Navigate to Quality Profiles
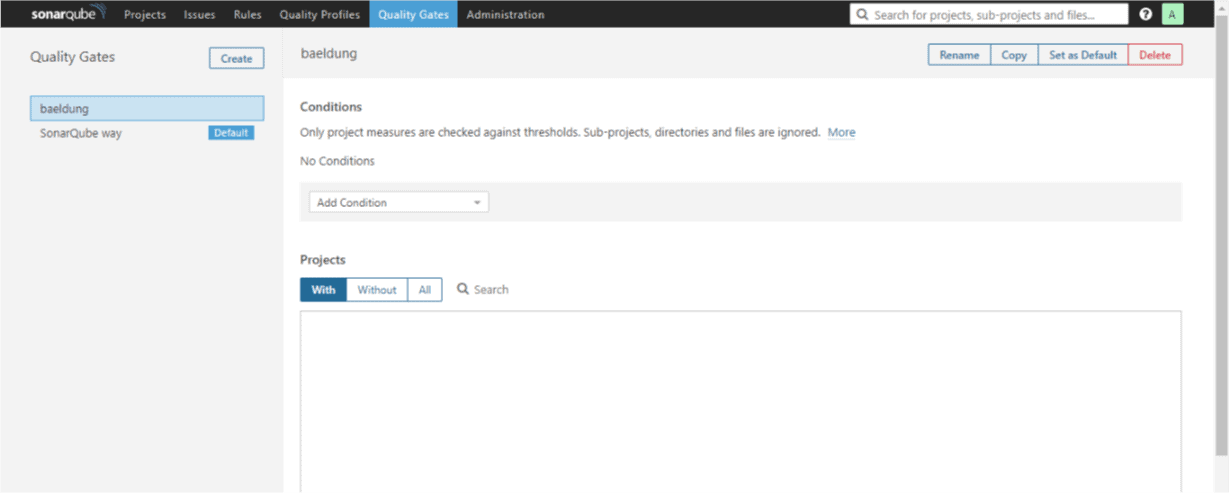Image resolution: width=1229 pixels, height=493 pixels. click(319, 14)
